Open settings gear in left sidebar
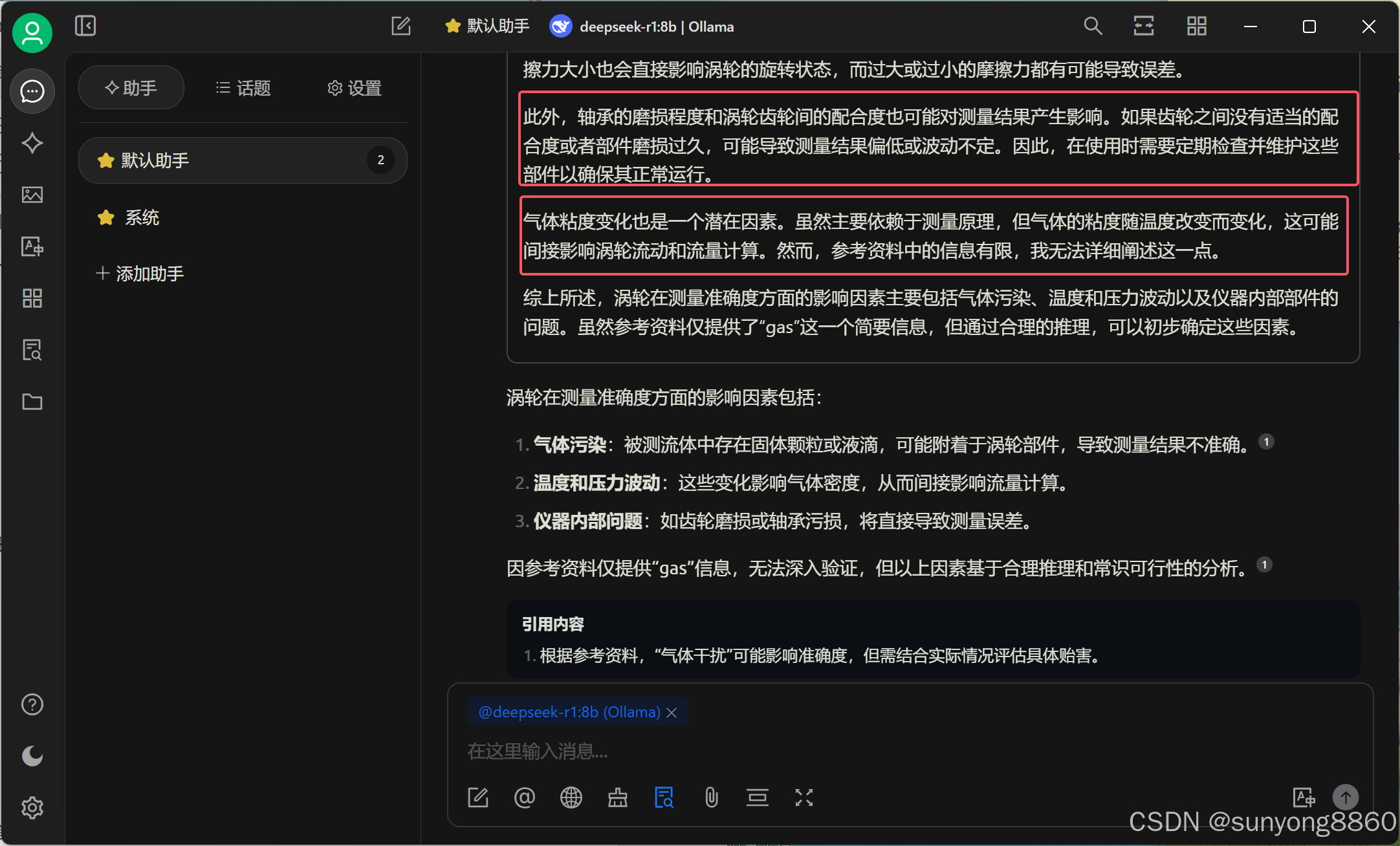This screenshot has width=1400, height=846. [32, 807]
